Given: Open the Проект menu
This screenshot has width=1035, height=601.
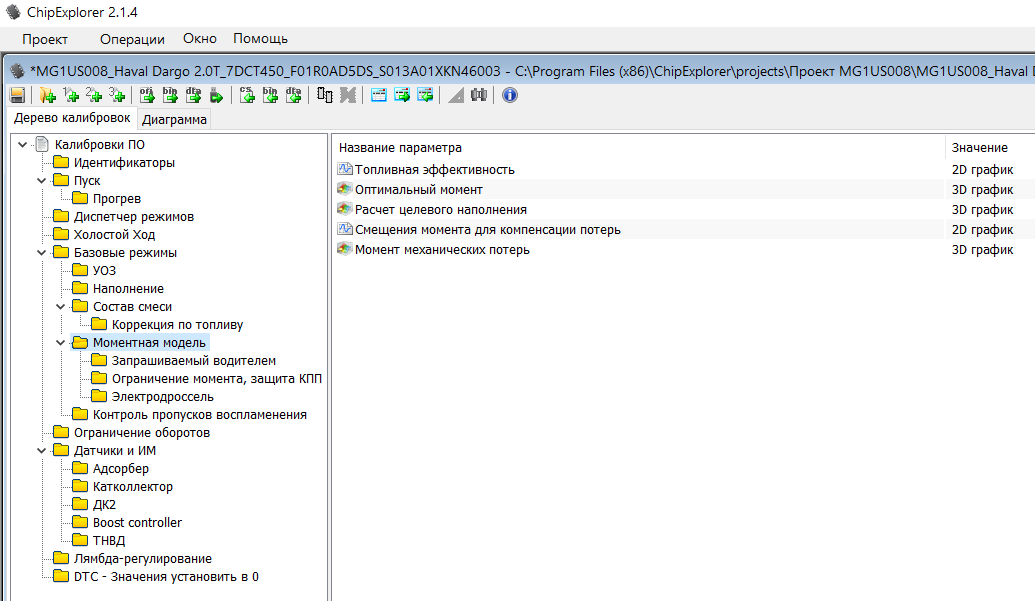Looking at the screenshot, I should pos(45,39).
